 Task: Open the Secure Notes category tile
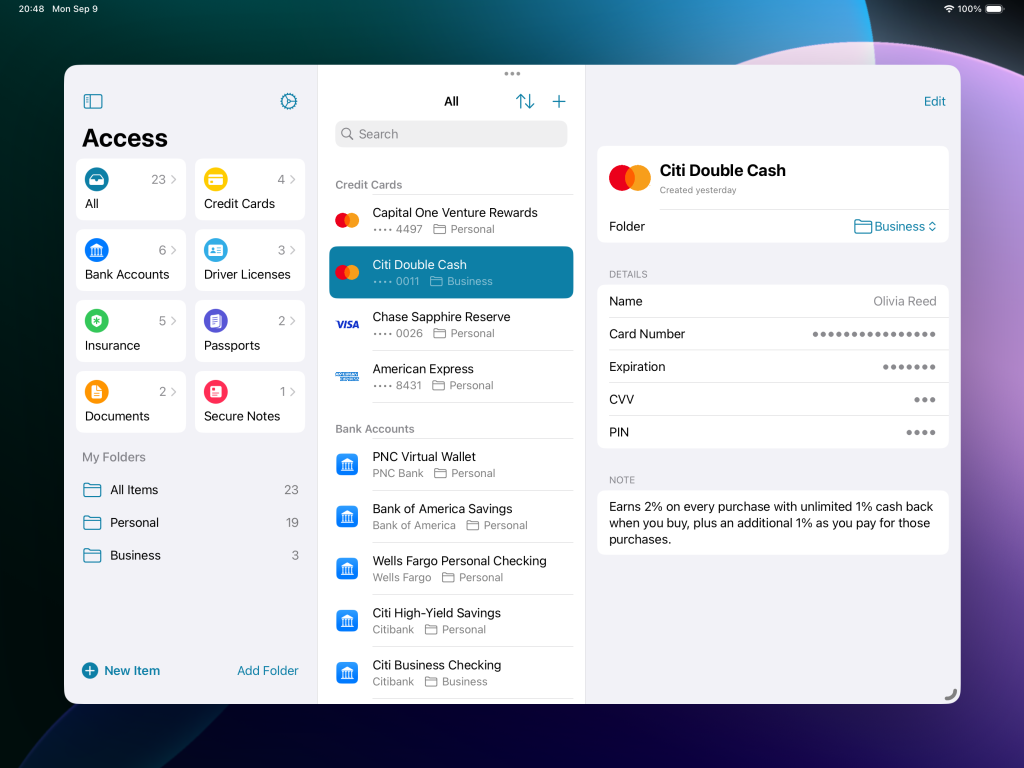point(250,402)
